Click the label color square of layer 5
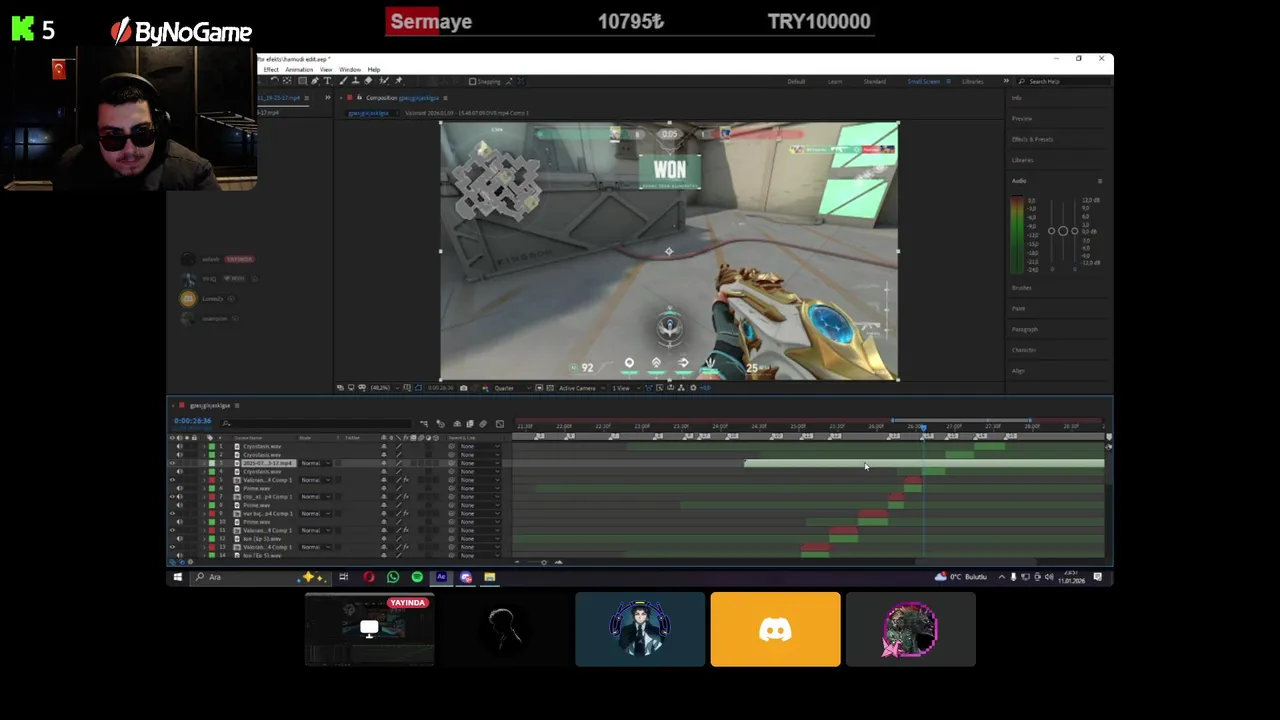1280x720 pixels. point(212,480)
